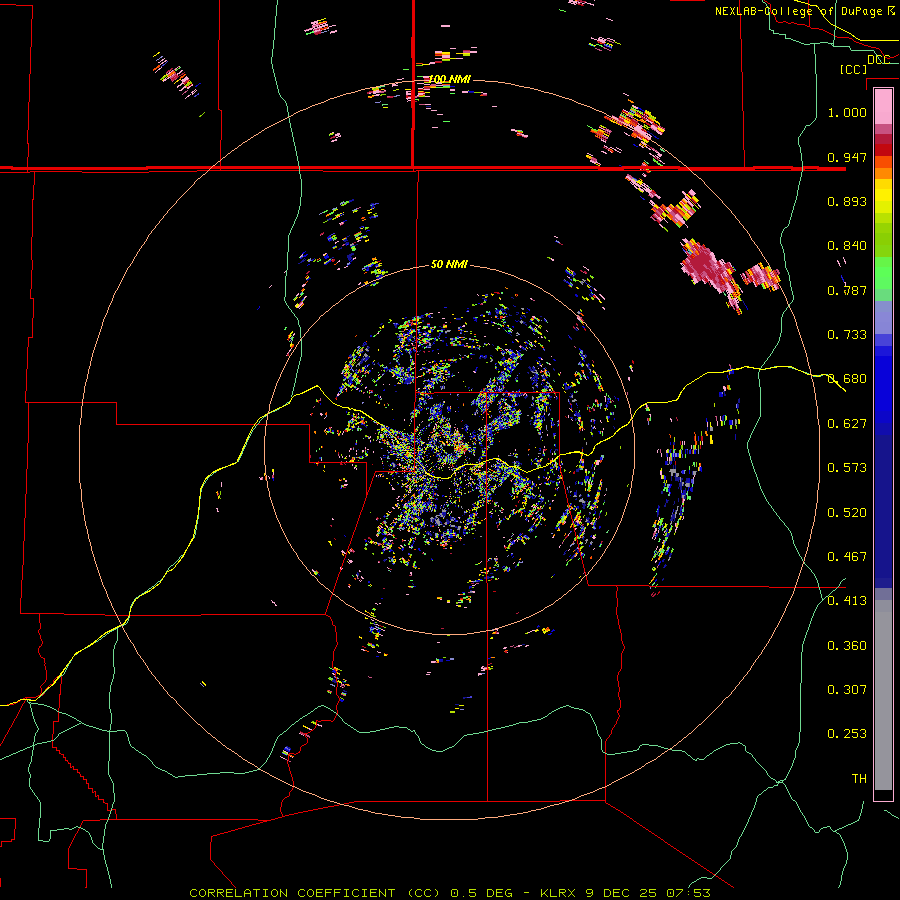Click the 0.467 color scale value
900x900 pixels.
[847, 557]
